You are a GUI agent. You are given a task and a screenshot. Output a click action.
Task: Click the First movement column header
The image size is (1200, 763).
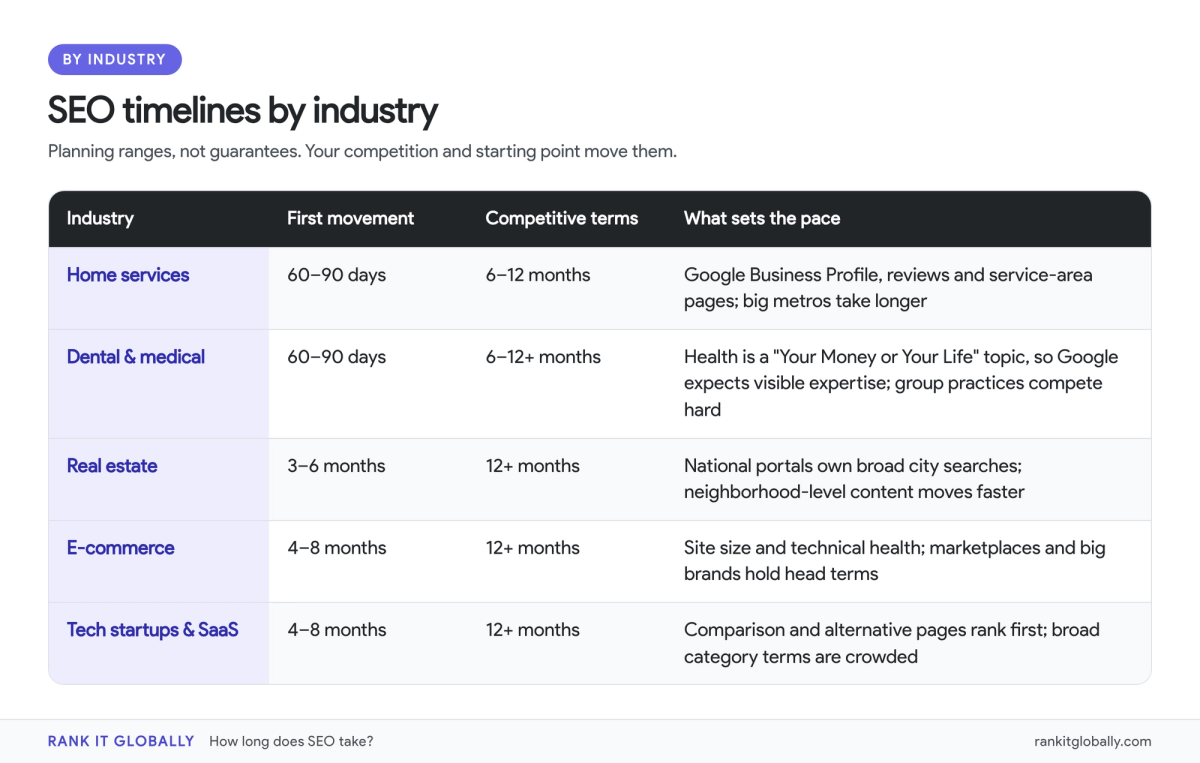click(350, 218)
